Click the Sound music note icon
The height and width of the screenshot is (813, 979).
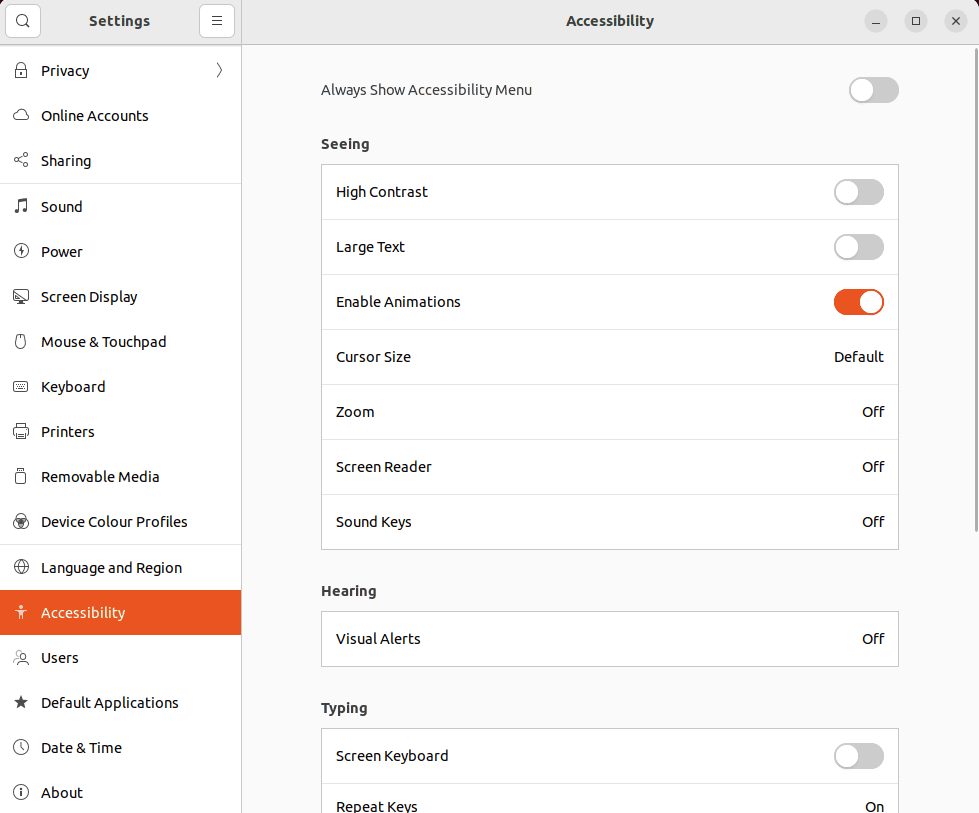21,205
